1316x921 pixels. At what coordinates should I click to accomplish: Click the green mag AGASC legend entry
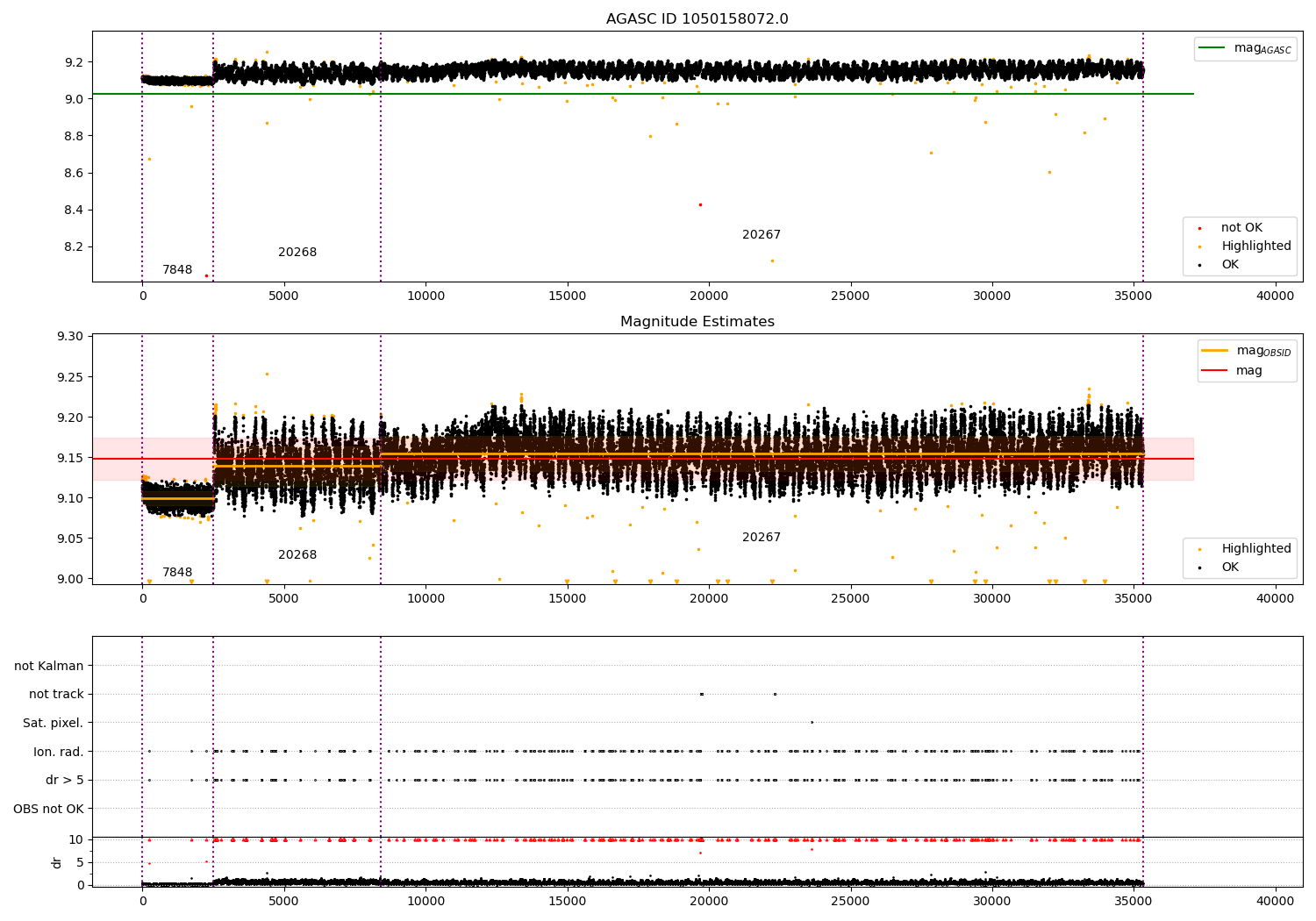coord(1245,48)
